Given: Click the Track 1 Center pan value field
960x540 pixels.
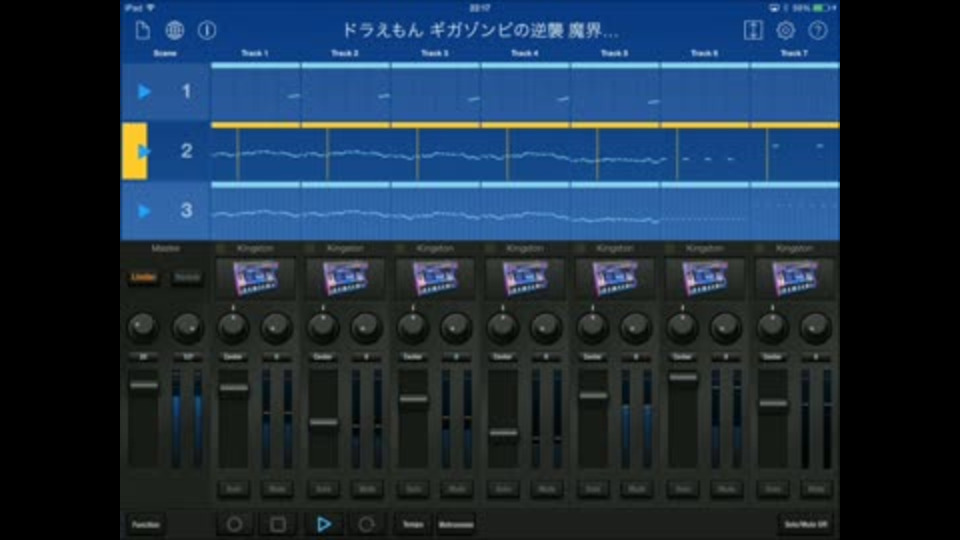Looking at the screenshot, I should (233, 356).
